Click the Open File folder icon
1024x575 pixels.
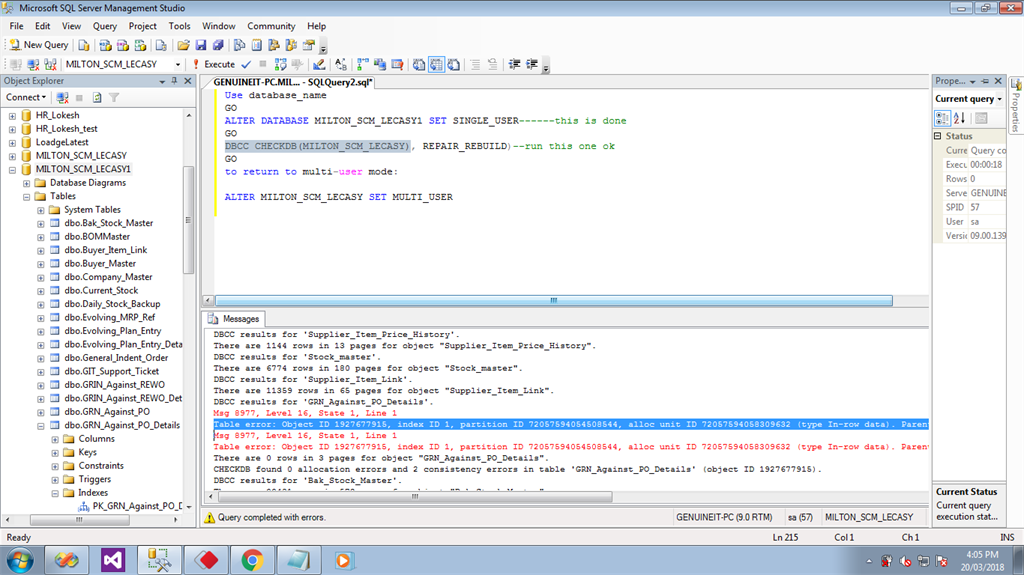[184, 45]
